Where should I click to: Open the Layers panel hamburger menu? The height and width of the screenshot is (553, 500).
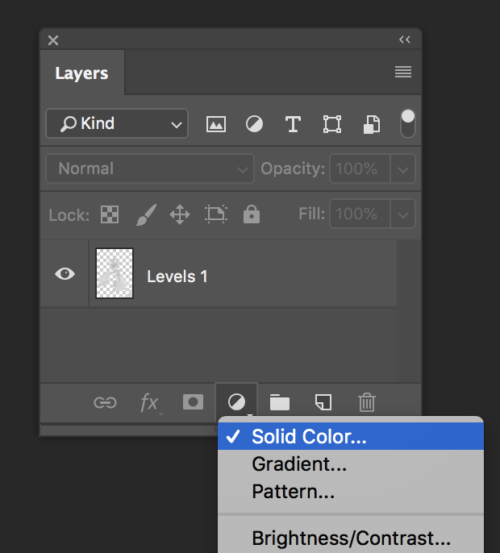(x=403, y=72)
